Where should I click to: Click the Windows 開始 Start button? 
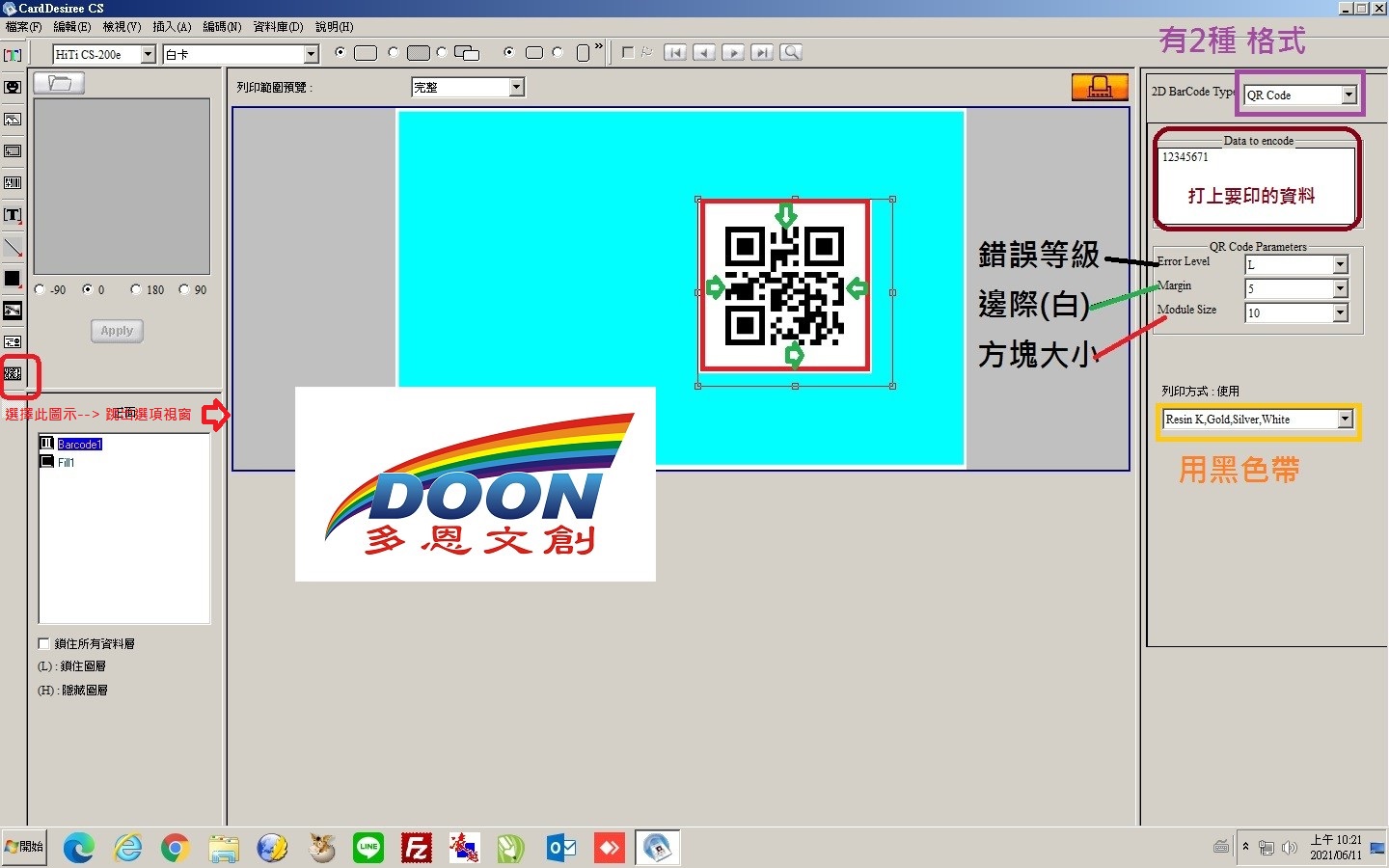point(24,847)
